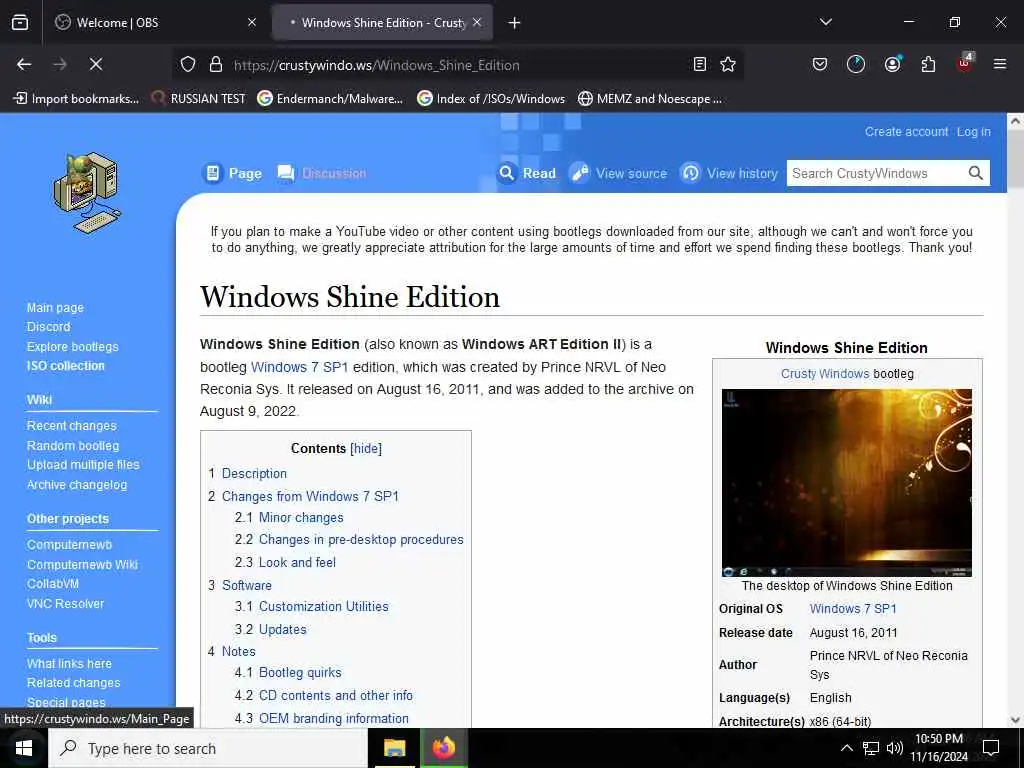
Task: Close the Welcome OBS tab
Action: (252, 22)
